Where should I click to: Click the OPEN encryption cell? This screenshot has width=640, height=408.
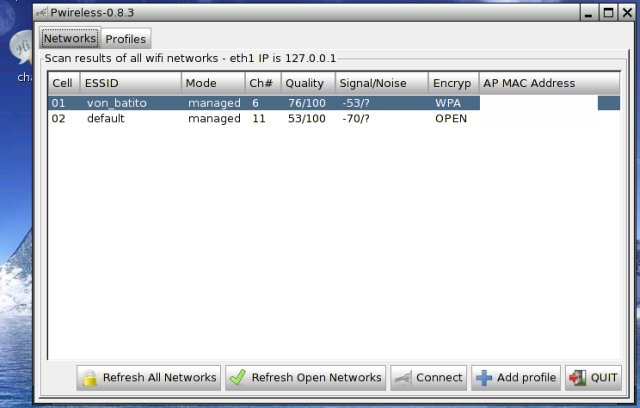pos(451,118)
